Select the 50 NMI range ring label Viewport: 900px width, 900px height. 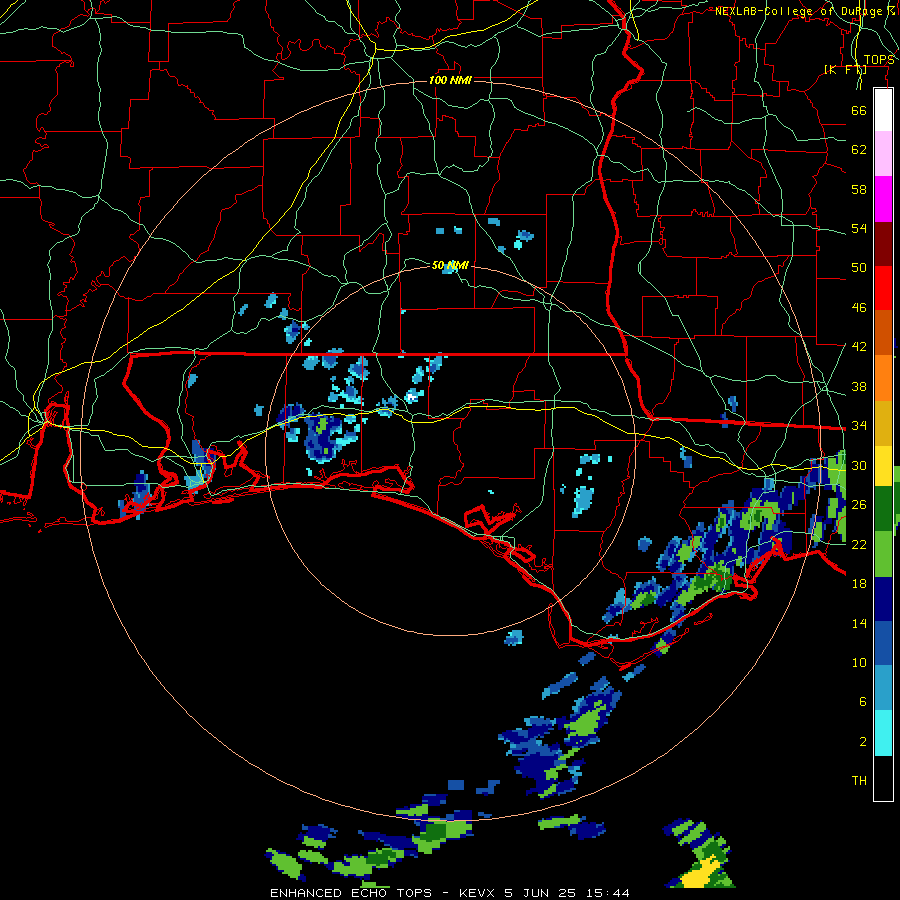(x=450, y=265)
